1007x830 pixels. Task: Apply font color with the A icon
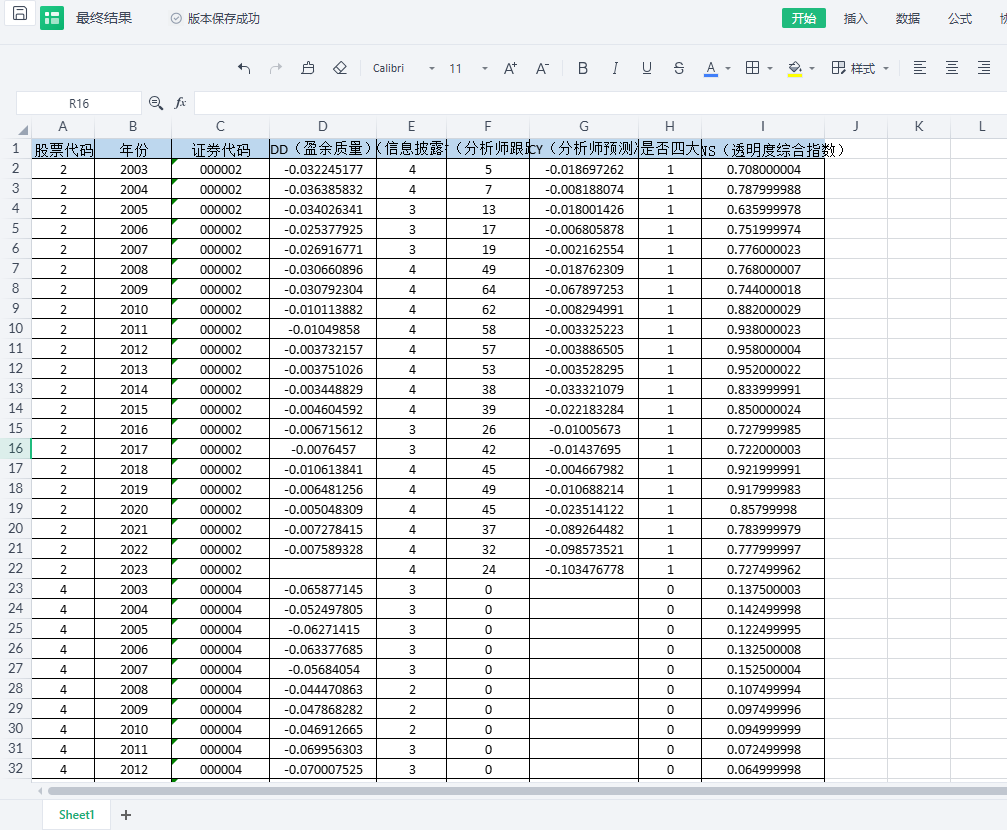710,68
